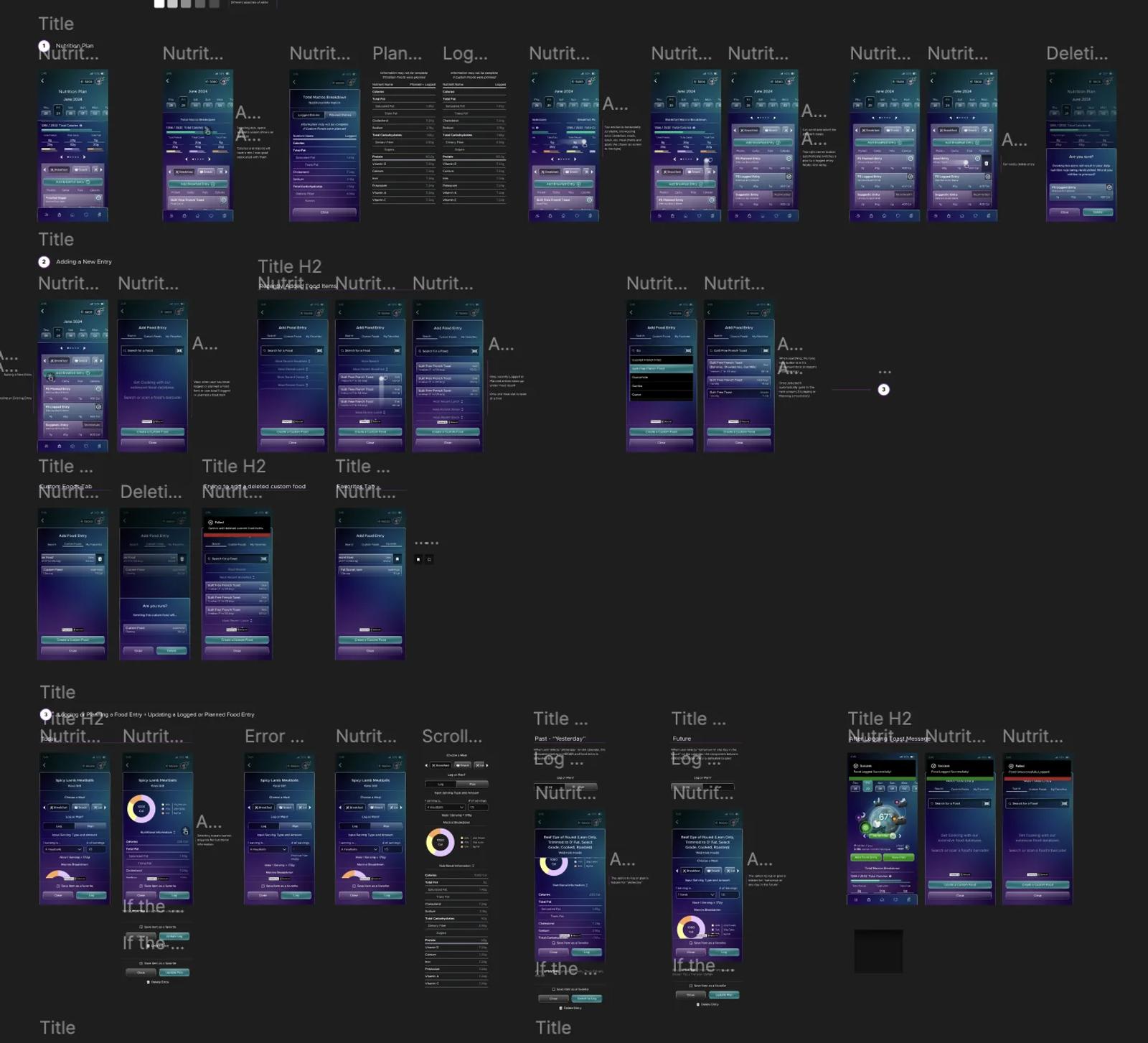Select section number 2 circle badge
Viewport: 1148px width, 1043px height.
[44, 262]
